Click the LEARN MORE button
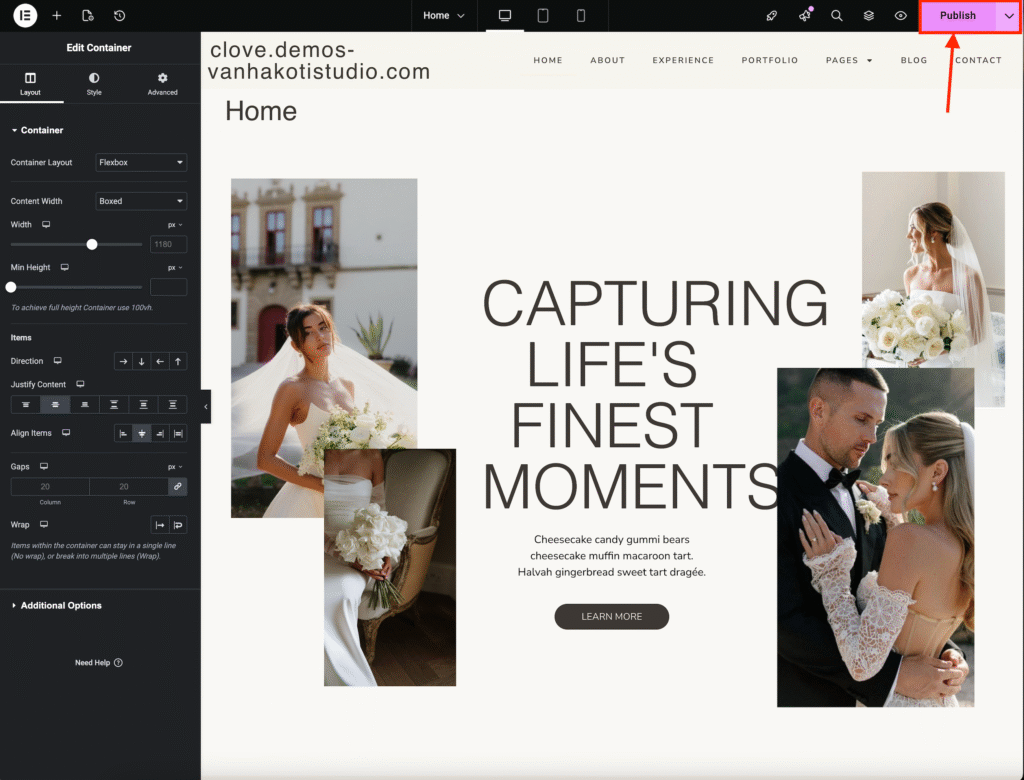 tap(611, 616)
